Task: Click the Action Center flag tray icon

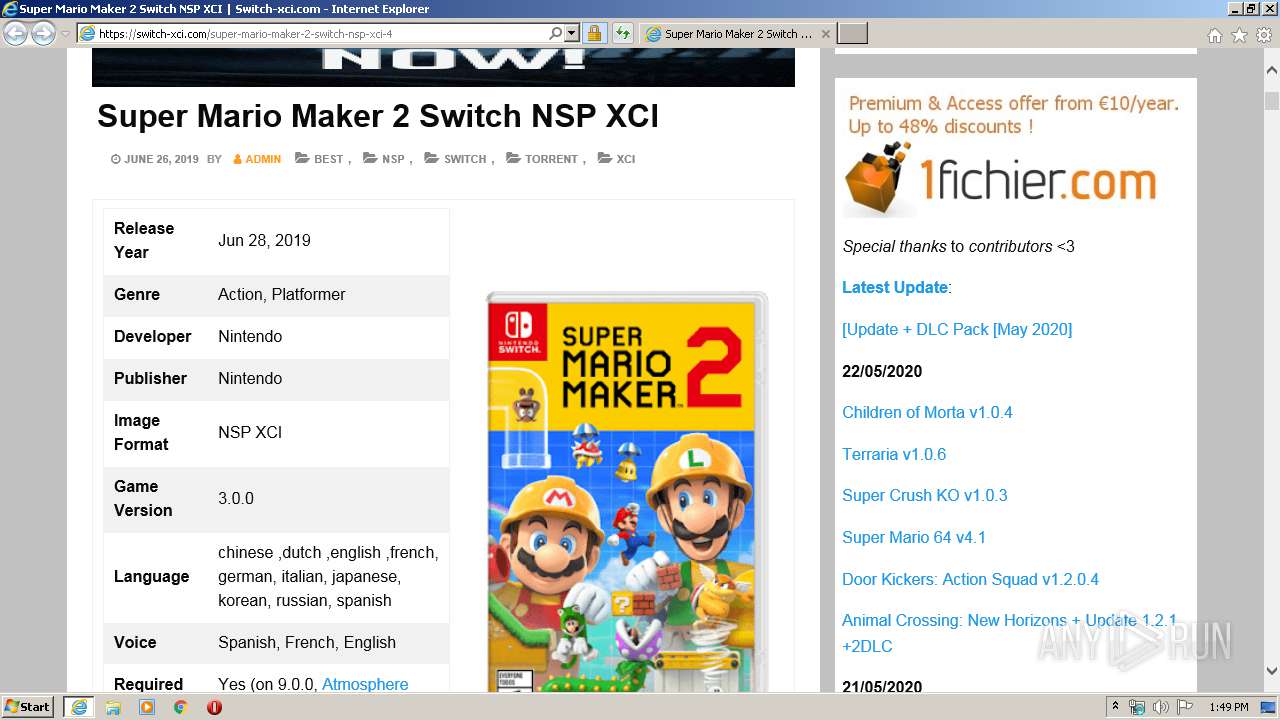Action: coord(1183,707)
